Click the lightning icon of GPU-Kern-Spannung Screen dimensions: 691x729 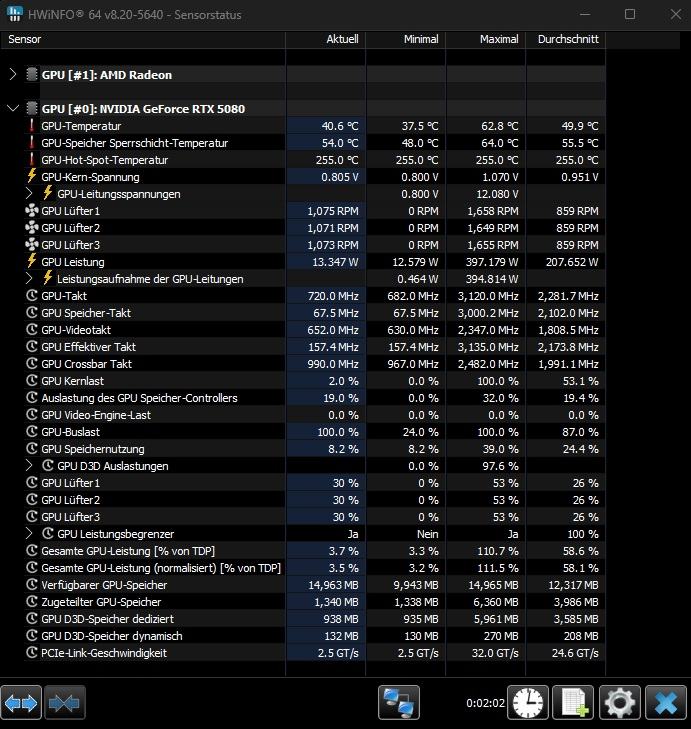click(32, 177)
